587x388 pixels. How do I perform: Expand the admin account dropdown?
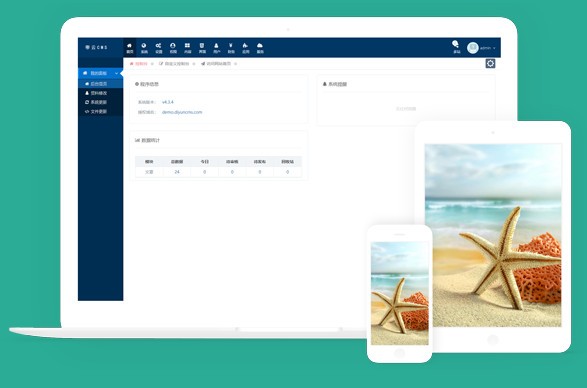482,48
